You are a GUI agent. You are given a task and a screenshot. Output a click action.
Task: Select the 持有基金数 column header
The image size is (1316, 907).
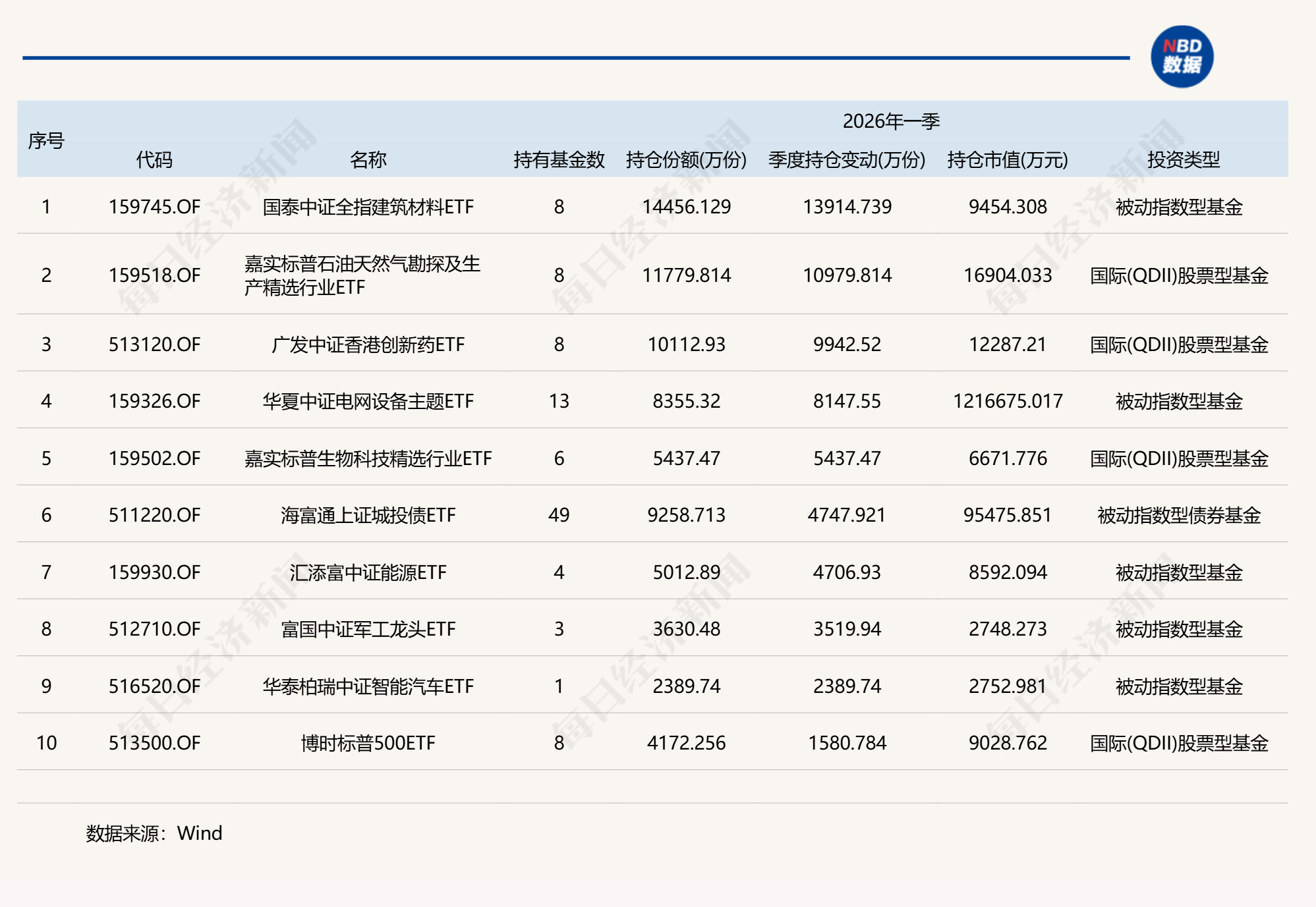coord(560,158)
